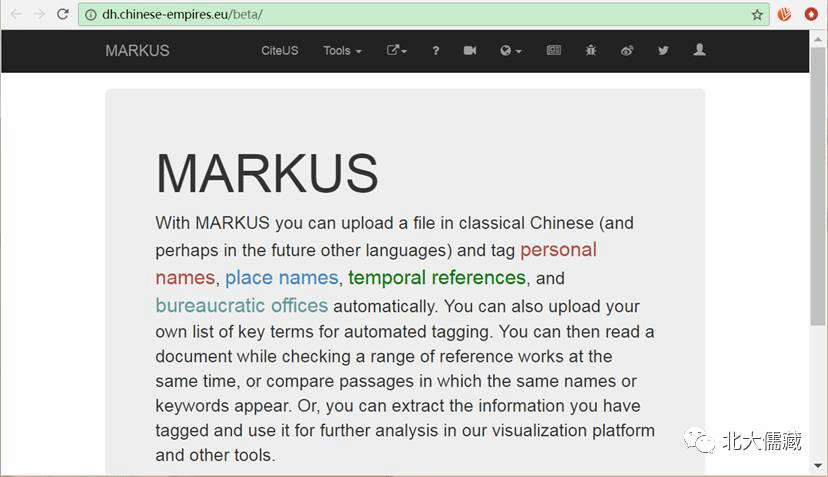Open the CiteUS menu item
828x477 pixels.
pyautogui.click(x=279, y=51)
